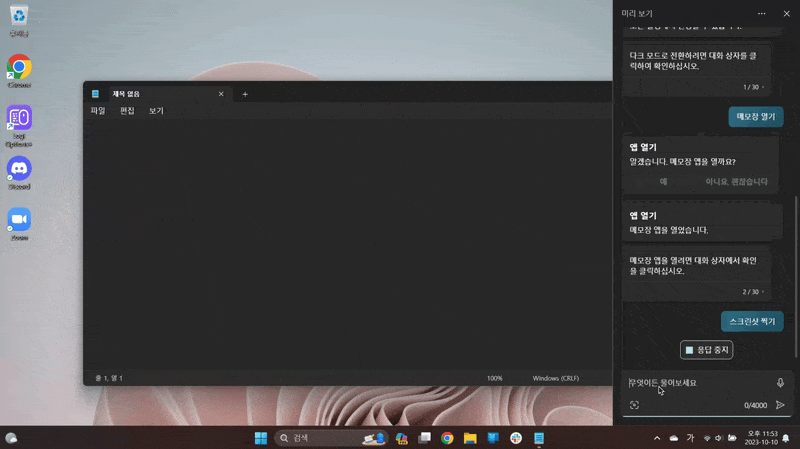
Task: Open the 보기 menu in Notepad
Action: (x=156, y=111)
